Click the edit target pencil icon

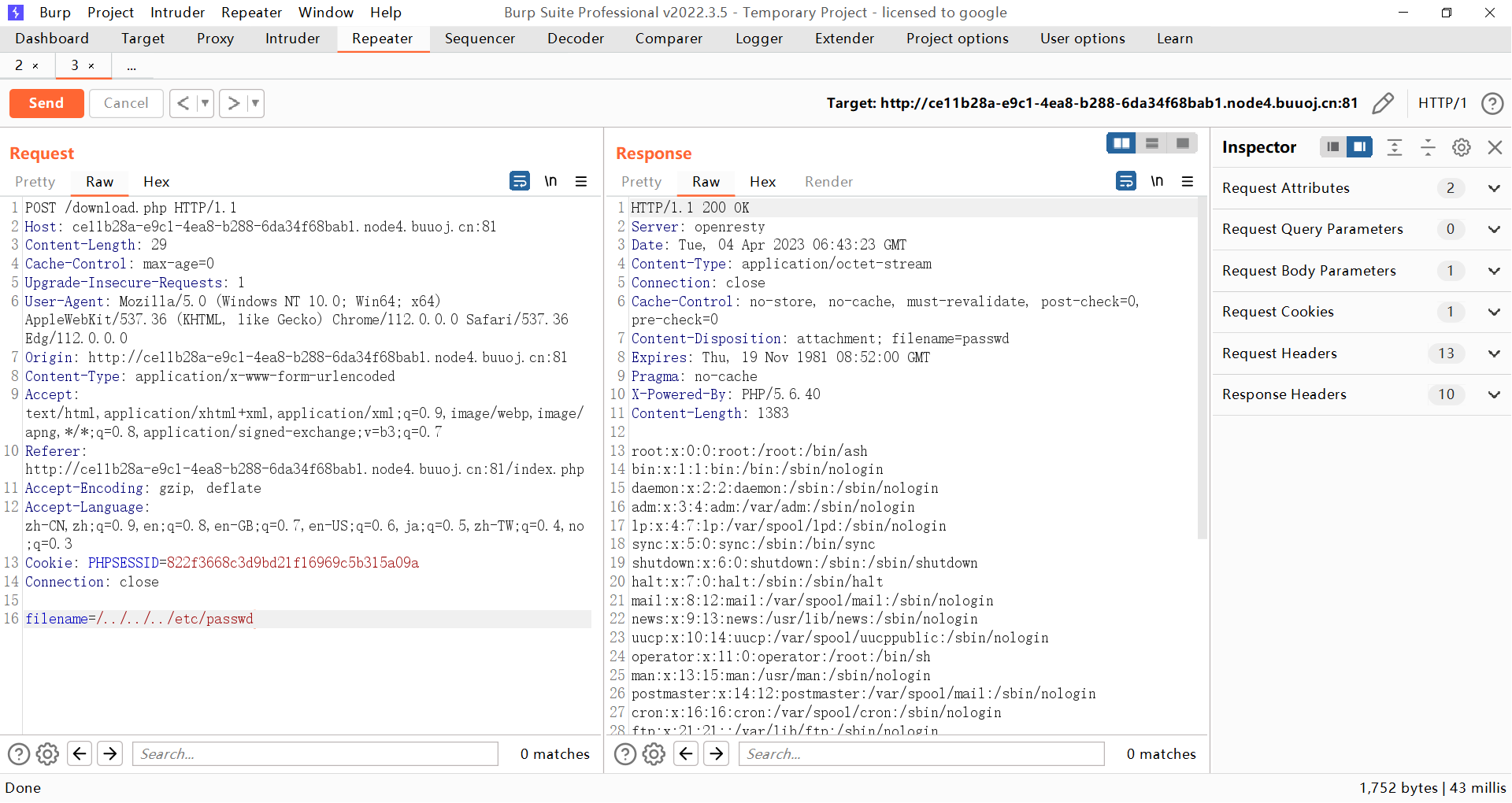(x=1383, y=103)
